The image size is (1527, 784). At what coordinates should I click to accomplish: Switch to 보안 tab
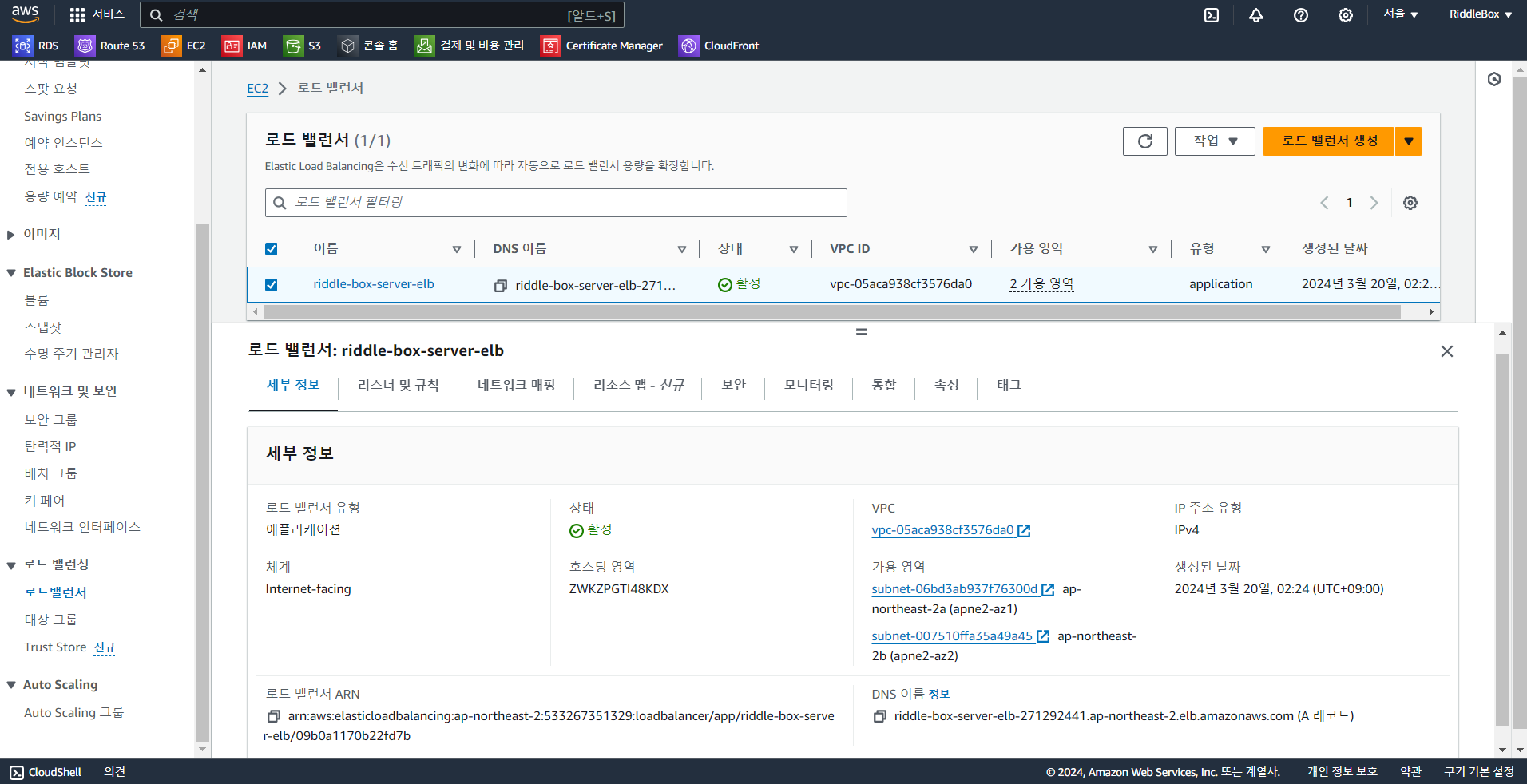733,386
